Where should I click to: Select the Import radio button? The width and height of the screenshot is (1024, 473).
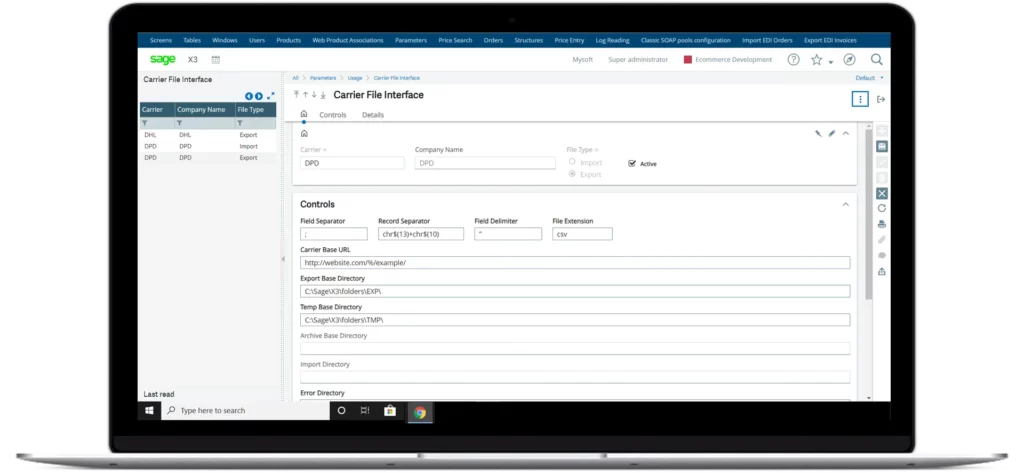pyautogui.click(x=572, y=161)
